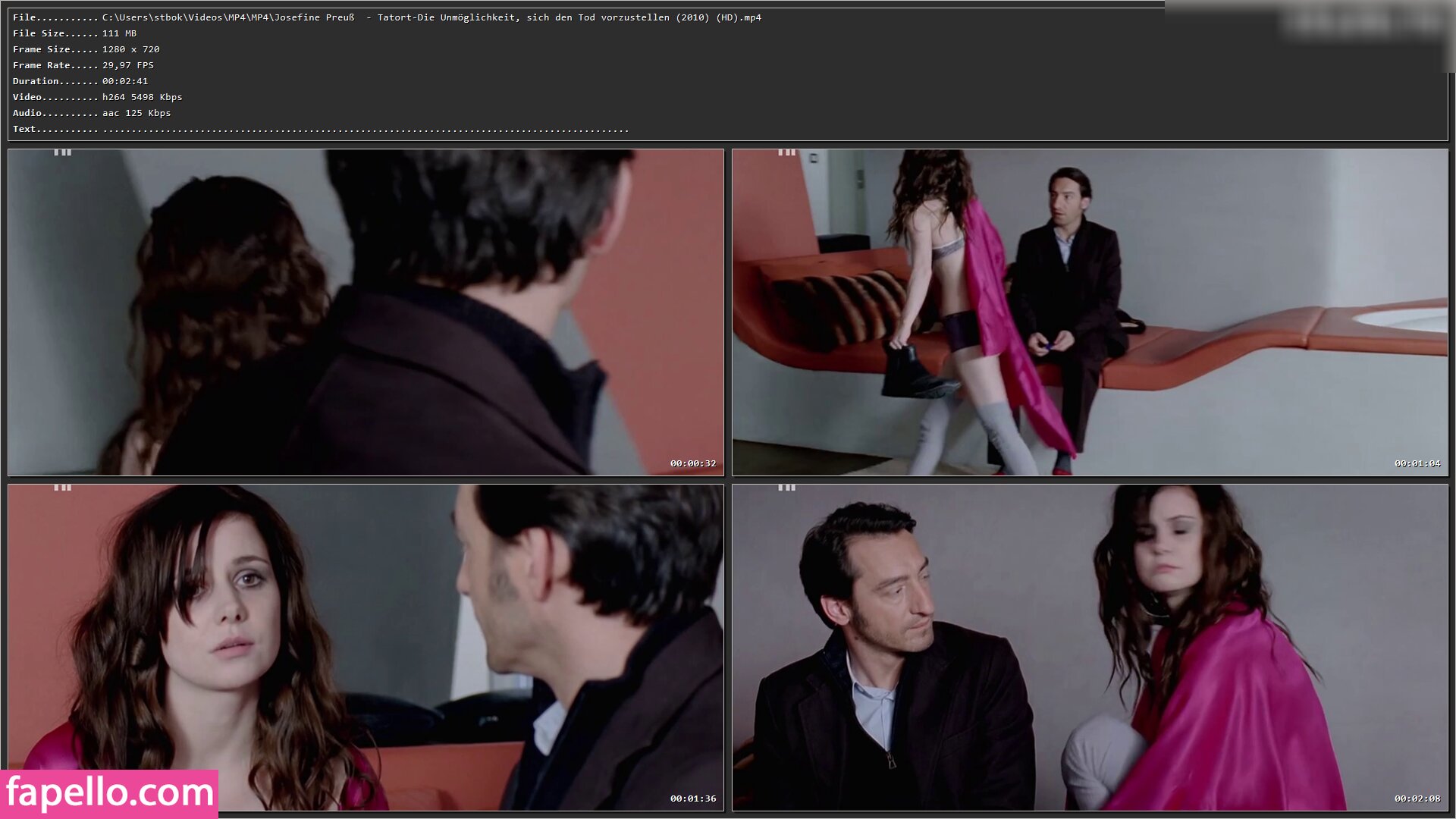The image size is (1456, 819).
Task: Click the Frame Rate 29,97 FPS line
Action: 83,65
